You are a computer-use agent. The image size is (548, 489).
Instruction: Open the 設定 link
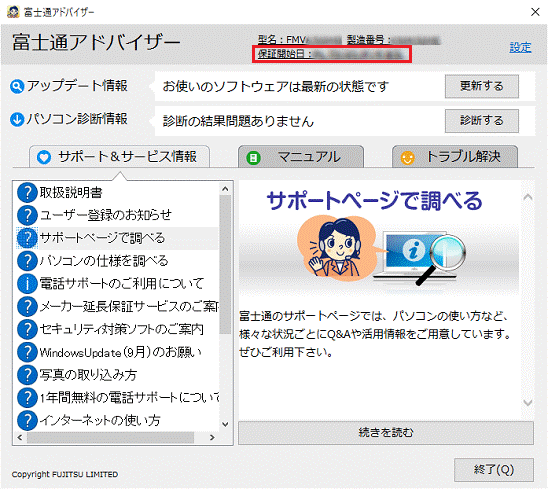coord(520,47)
